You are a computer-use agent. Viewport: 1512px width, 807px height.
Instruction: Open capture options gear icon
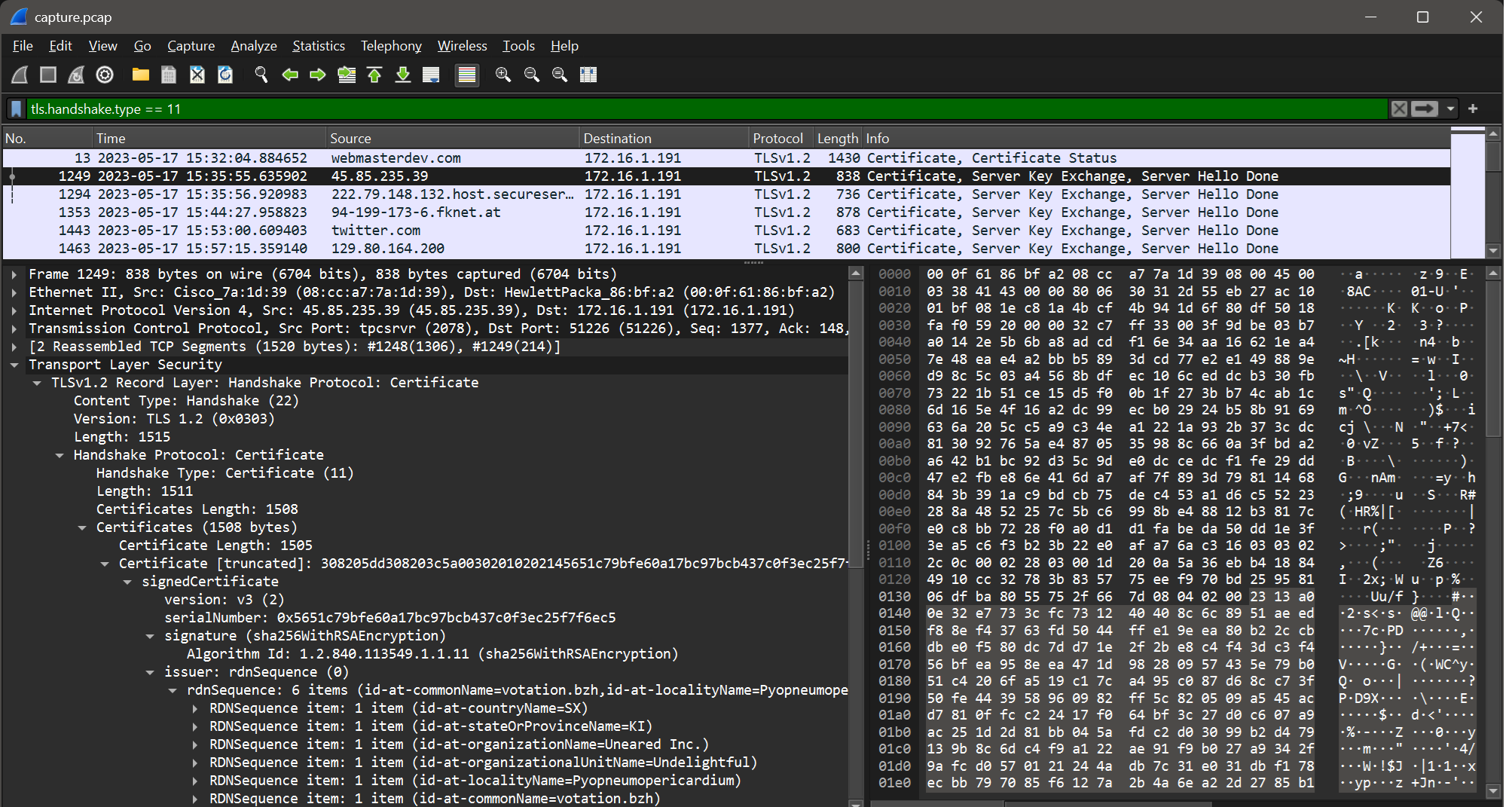pyautogui.click(x=105, y=75)
